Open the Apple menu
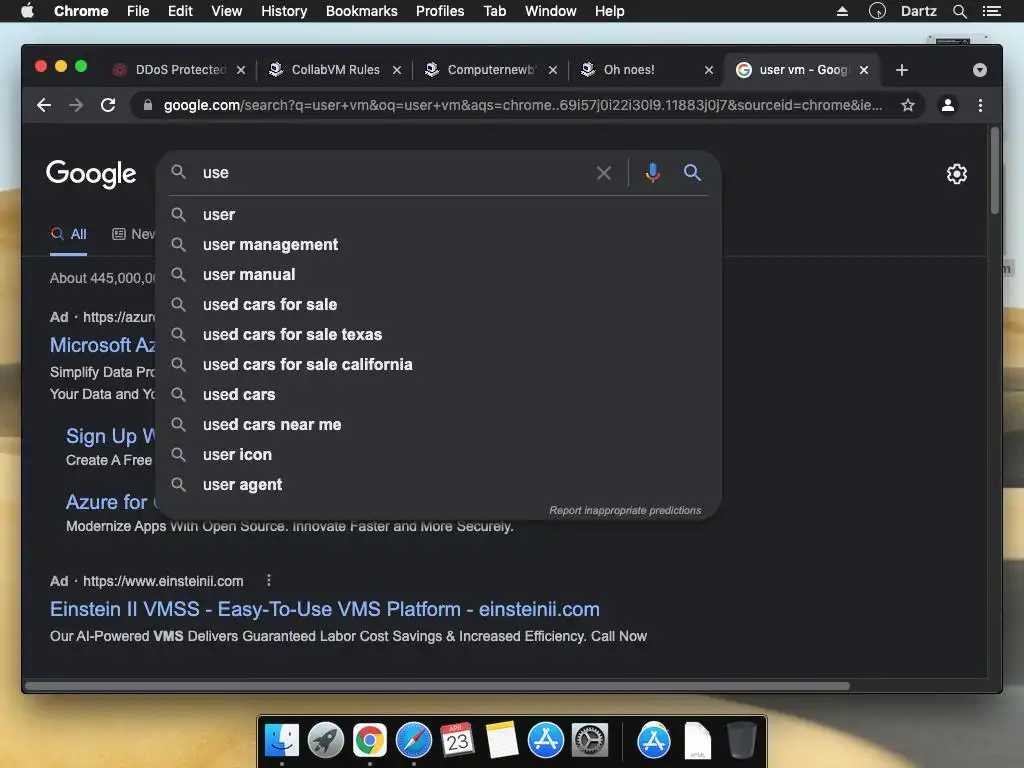 pos(27,11)
